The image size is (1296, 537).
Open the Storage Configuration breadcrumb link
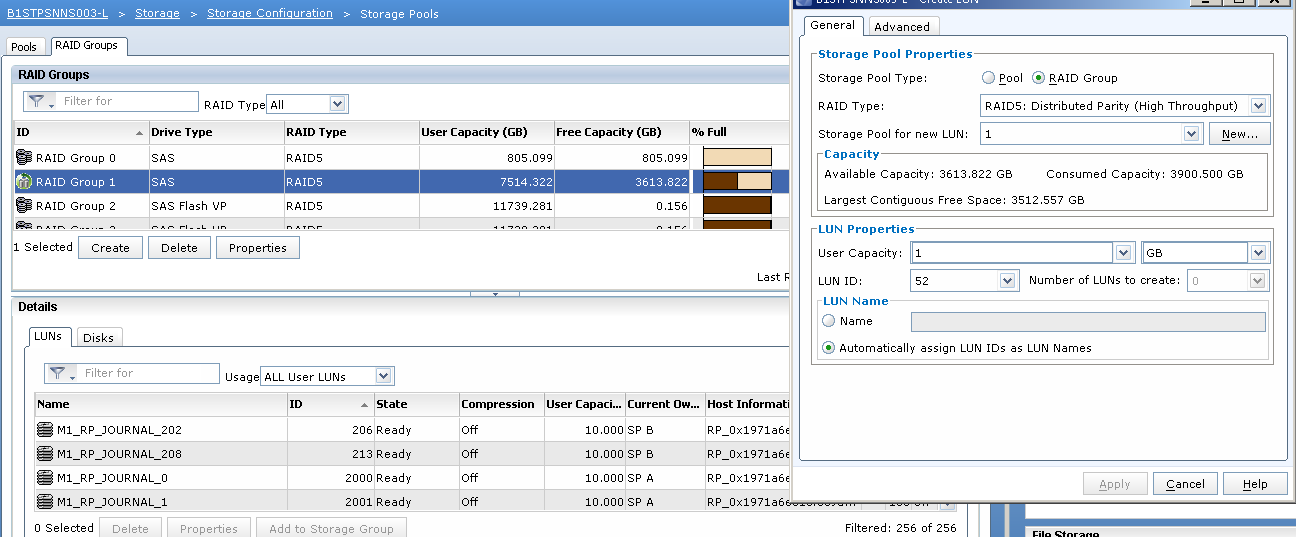(x=270, y=14)
